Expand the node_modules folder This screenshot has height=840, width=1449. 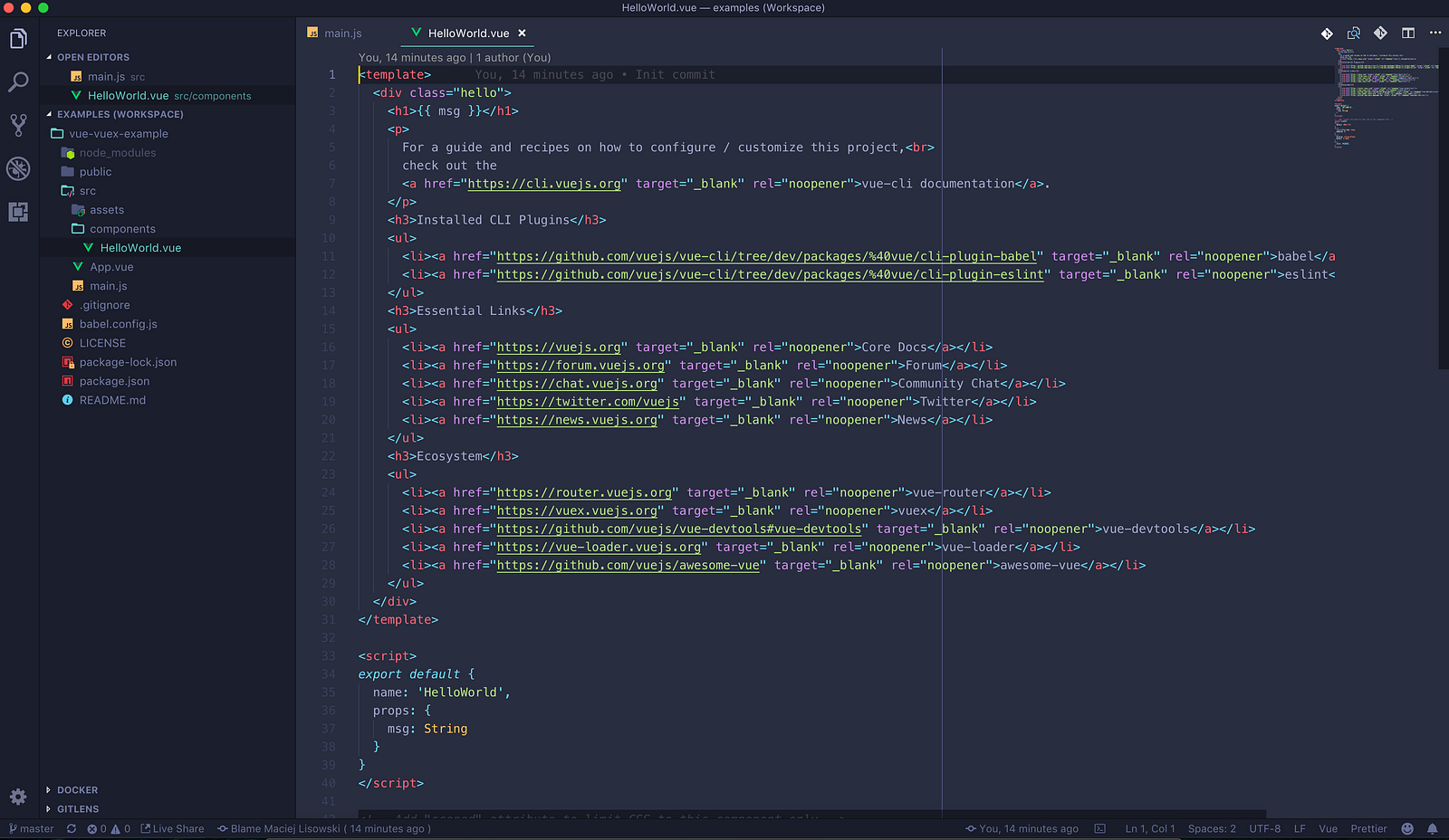[x=118, y=153]
